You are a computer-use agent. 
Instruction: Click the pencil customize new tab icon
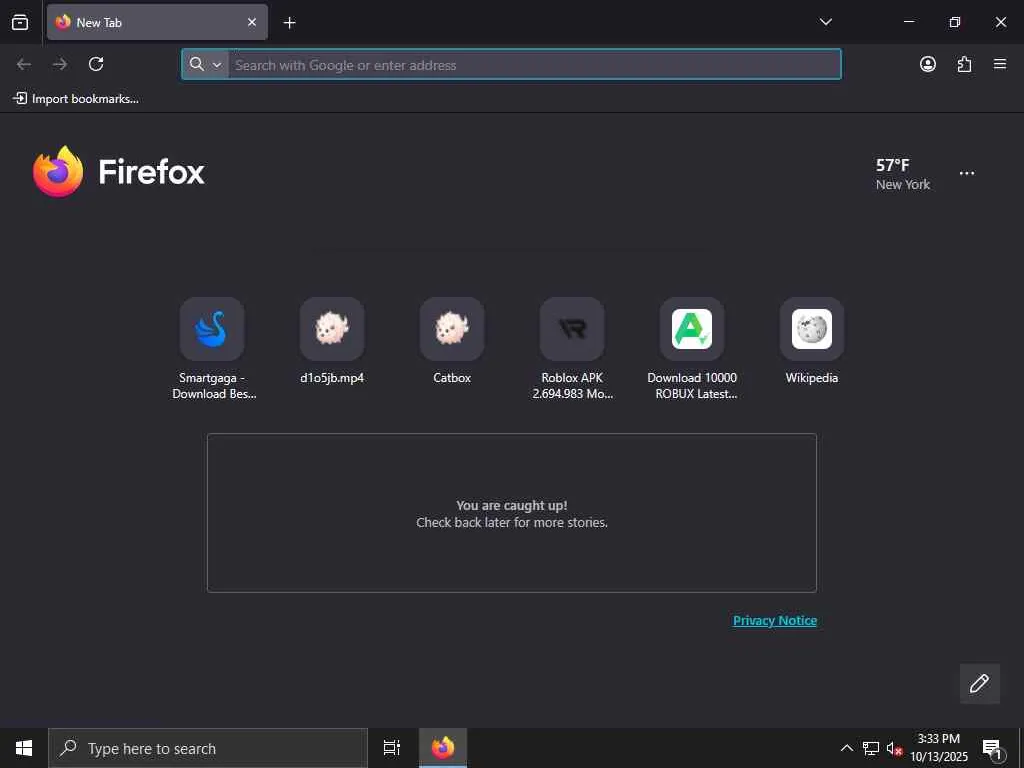pyautogui.click(x=979, y=683)
